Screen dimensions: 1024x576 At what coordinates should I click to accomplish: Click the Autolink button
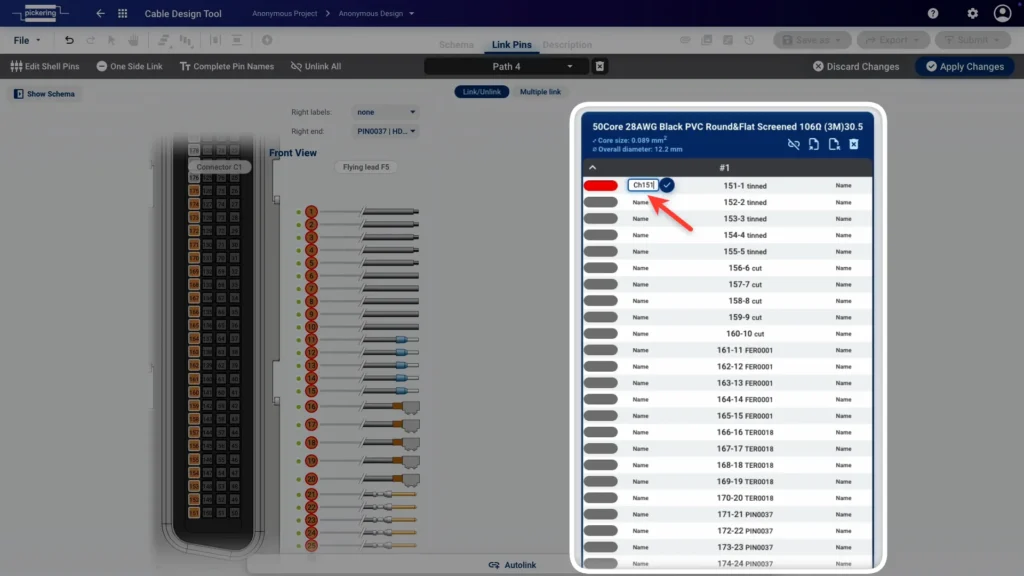pos(512,565)
